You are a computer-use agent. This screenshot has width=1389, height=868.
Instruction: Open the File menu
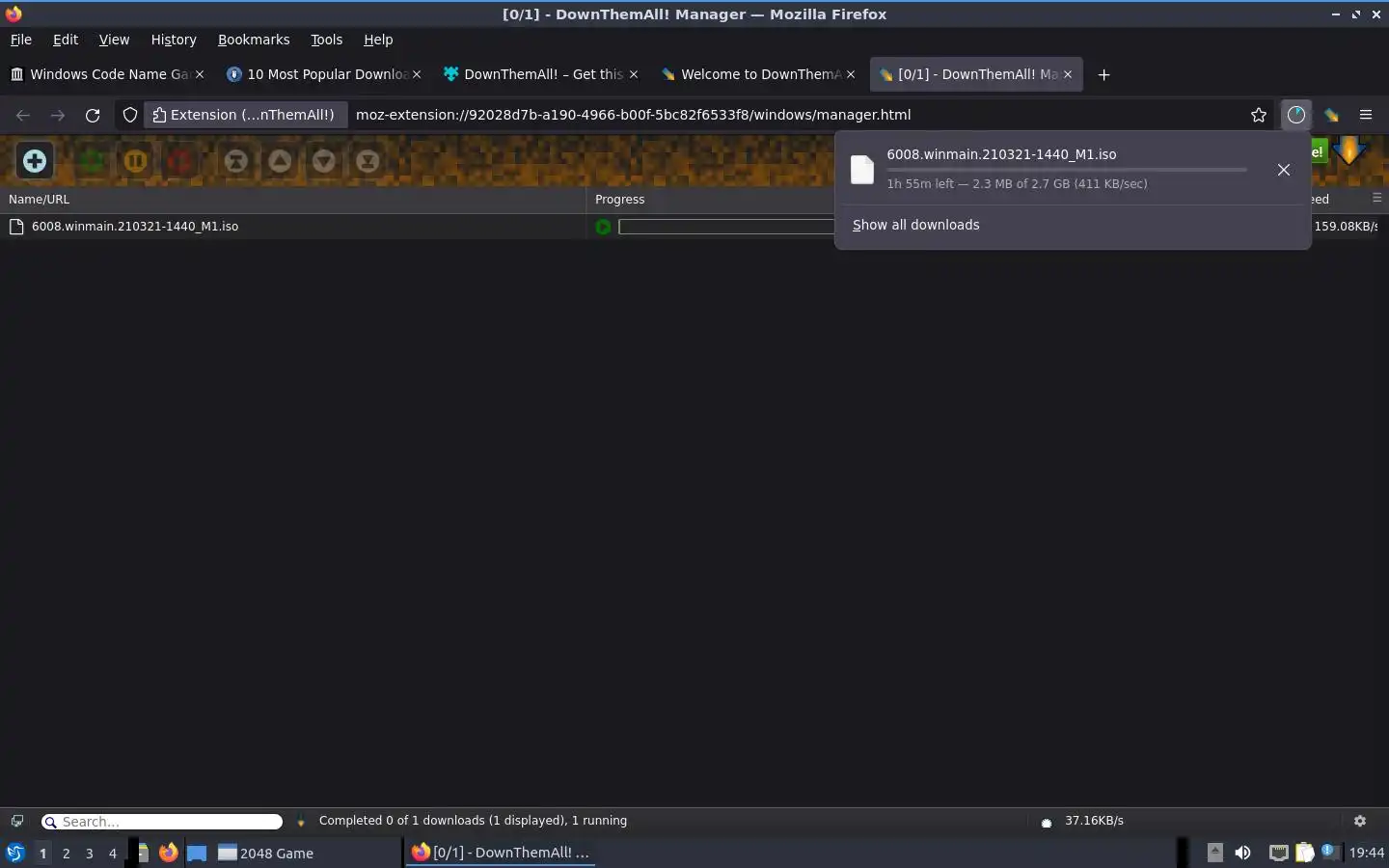tap(21, 40)
